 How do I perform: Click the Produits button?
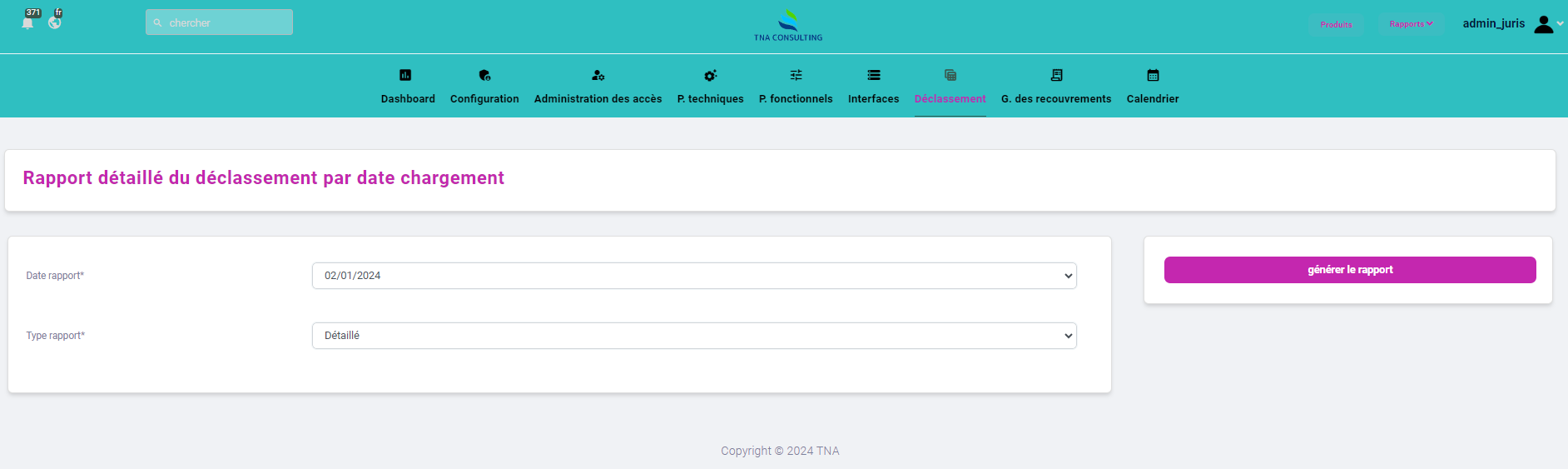1336,24
